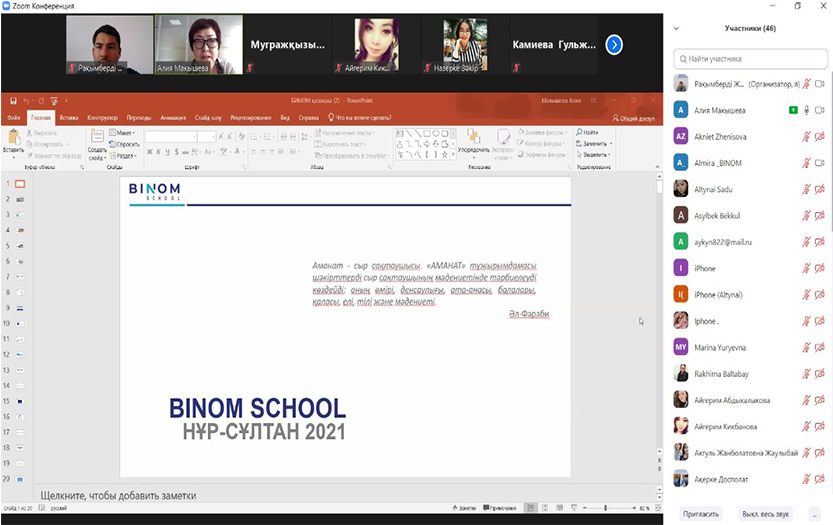Open the Макет (Layout) dropdown

[x=122, y=133]
